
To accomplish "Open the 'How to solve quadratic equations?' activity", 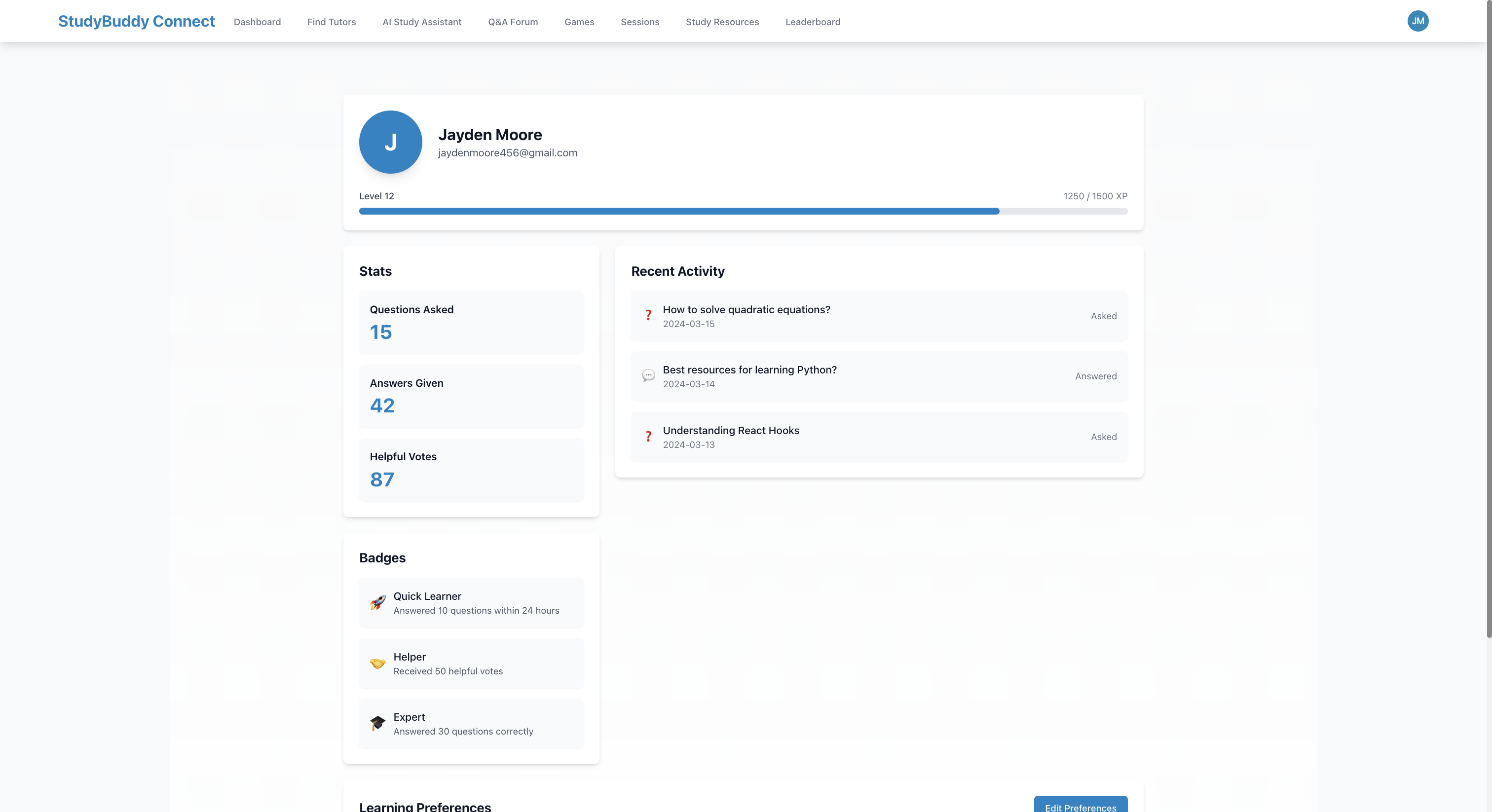I will pos(746,310).
